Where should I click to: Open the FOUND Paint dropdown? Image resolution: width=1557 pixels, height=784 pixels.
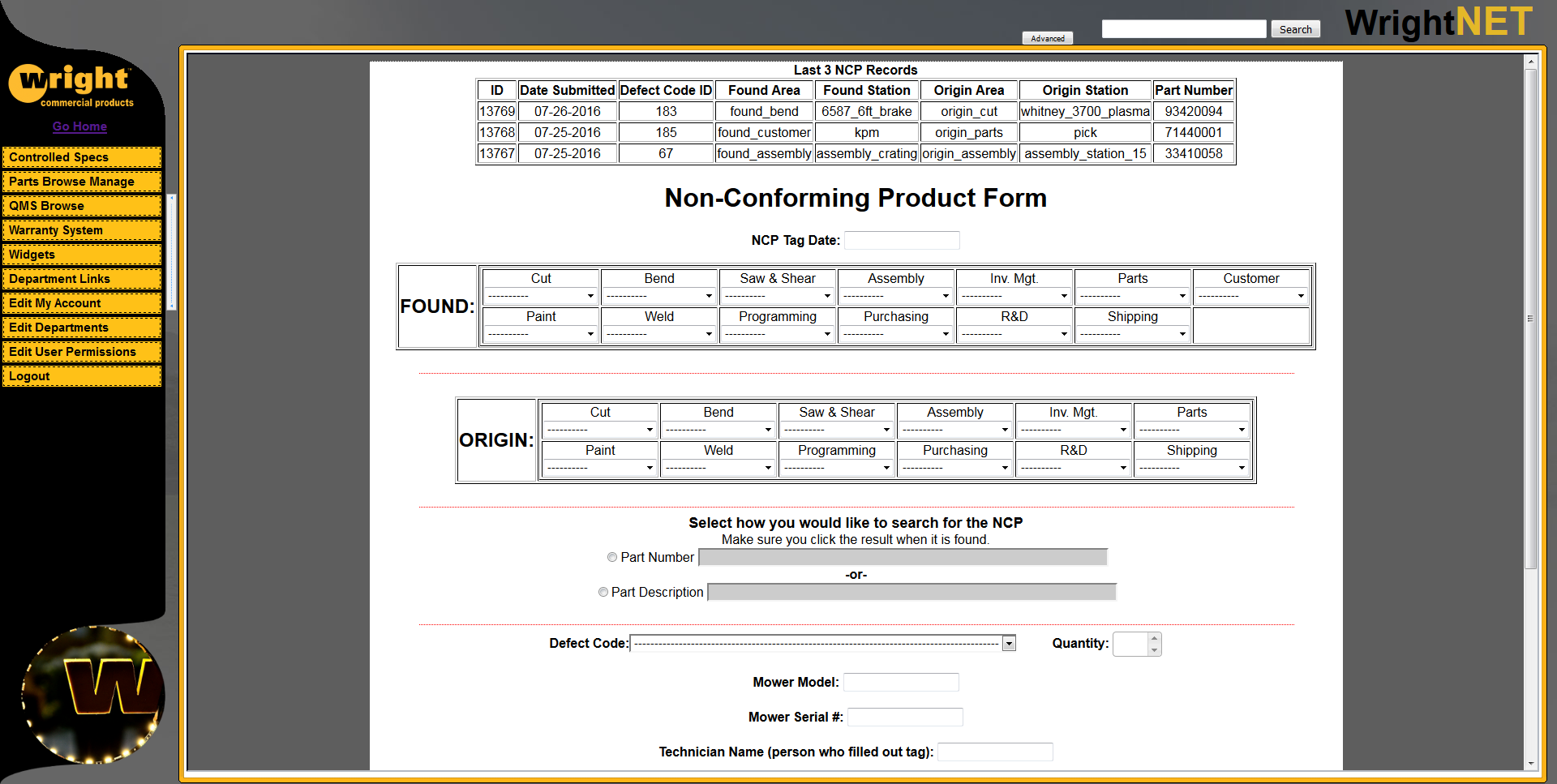(x=541, y=334)
